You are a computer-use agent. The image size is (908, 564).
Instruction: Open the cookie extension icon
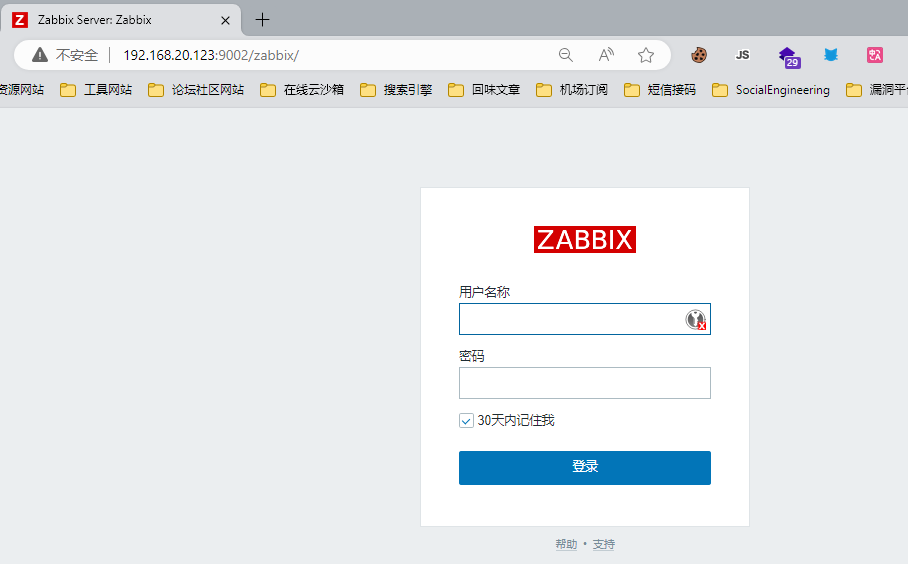(x=699, y=55)
